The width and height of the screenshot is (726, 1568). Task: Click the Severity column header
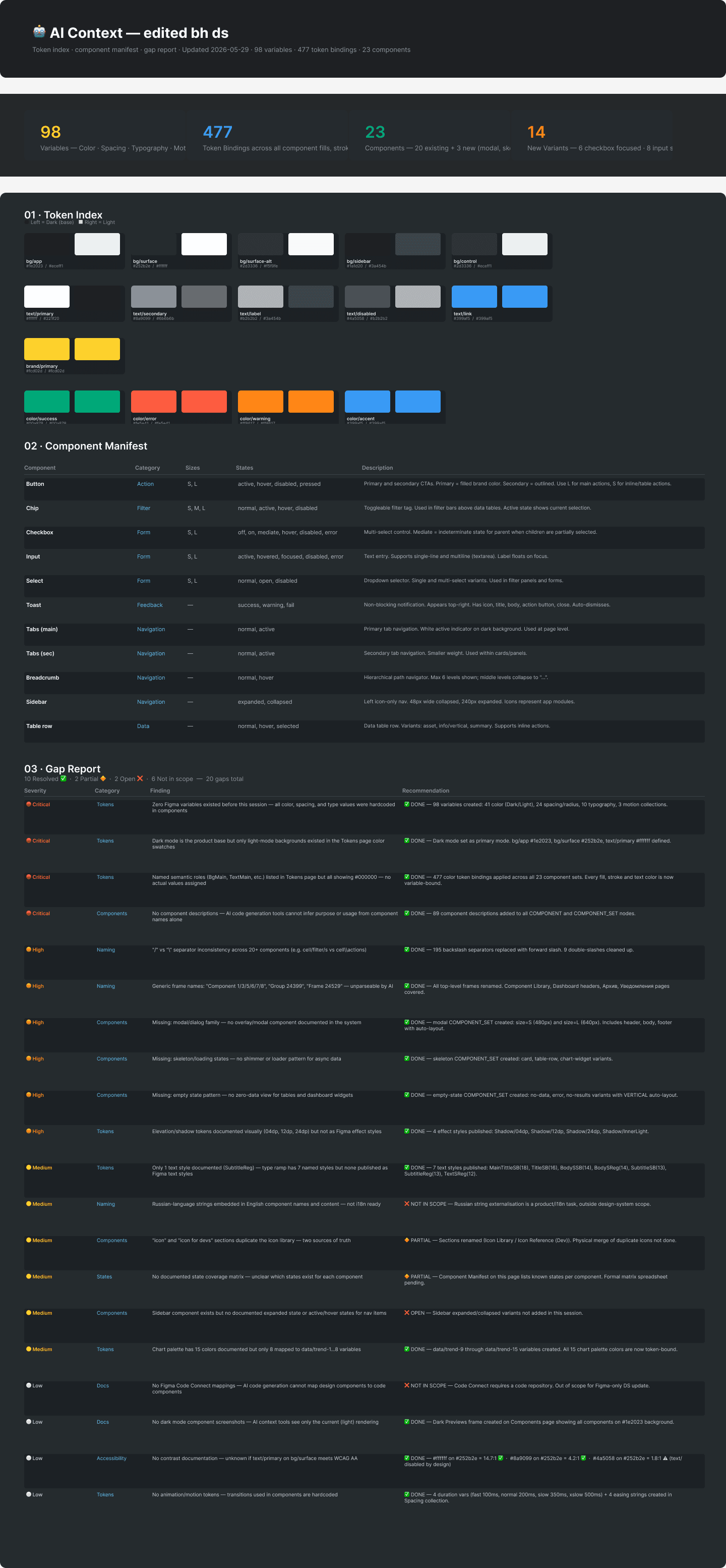click(35, 791)
